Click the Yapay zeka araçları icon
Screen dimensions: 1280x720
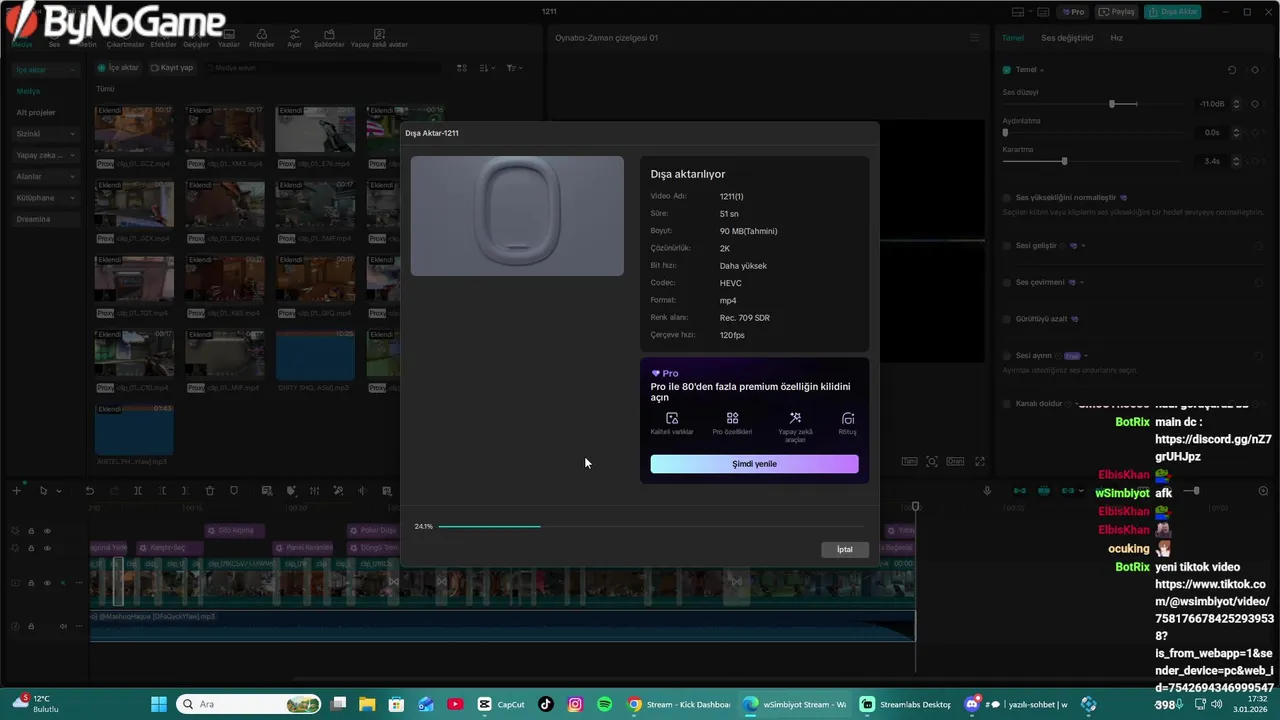[x=795, y=419]
